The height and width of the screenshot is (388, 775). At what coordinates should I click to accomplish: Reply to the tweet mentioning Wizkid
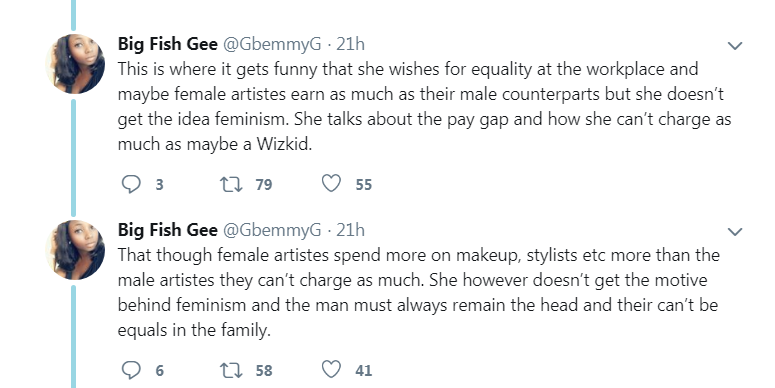point(131,184)
